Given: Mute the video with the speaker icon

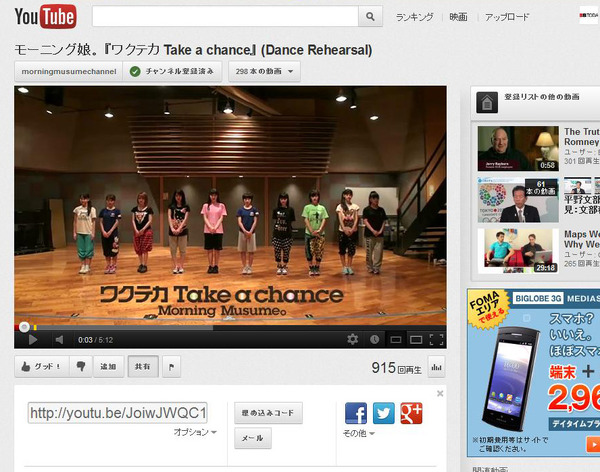Looking at the screenshot, I should pos(59,340).
